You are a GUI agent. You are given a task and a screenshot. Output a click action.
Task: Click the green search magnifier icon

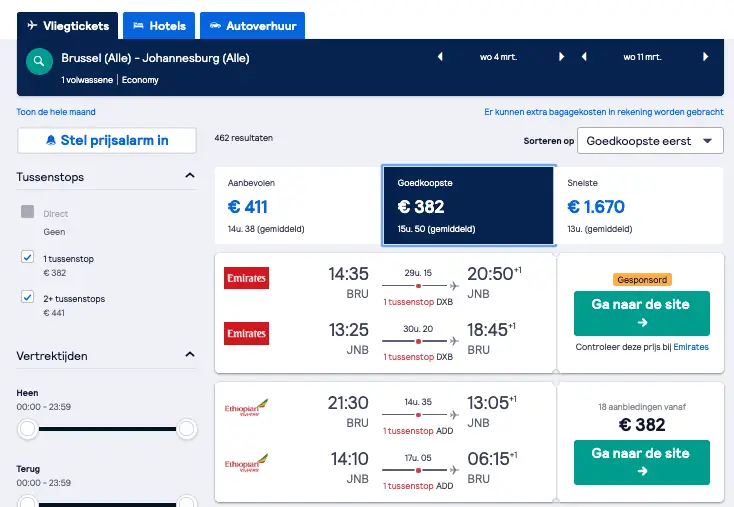tap(39, 61)
